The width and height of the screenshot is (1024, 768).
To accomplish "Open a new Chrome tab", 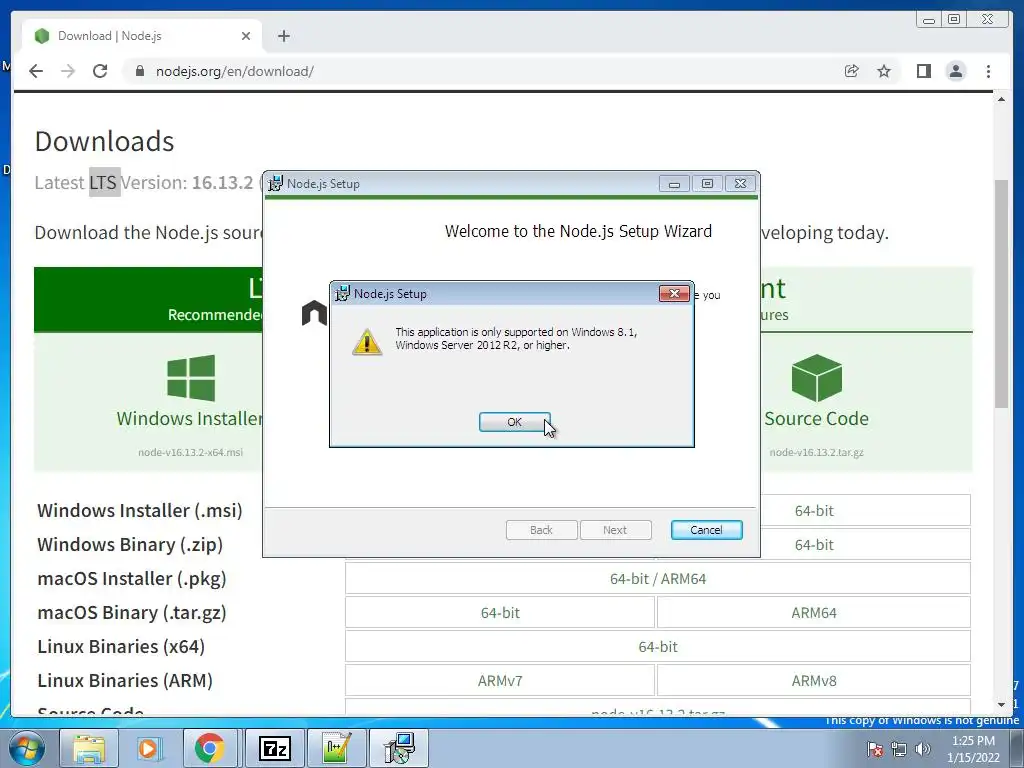I will pyautogui.click(x=283, y=36).
